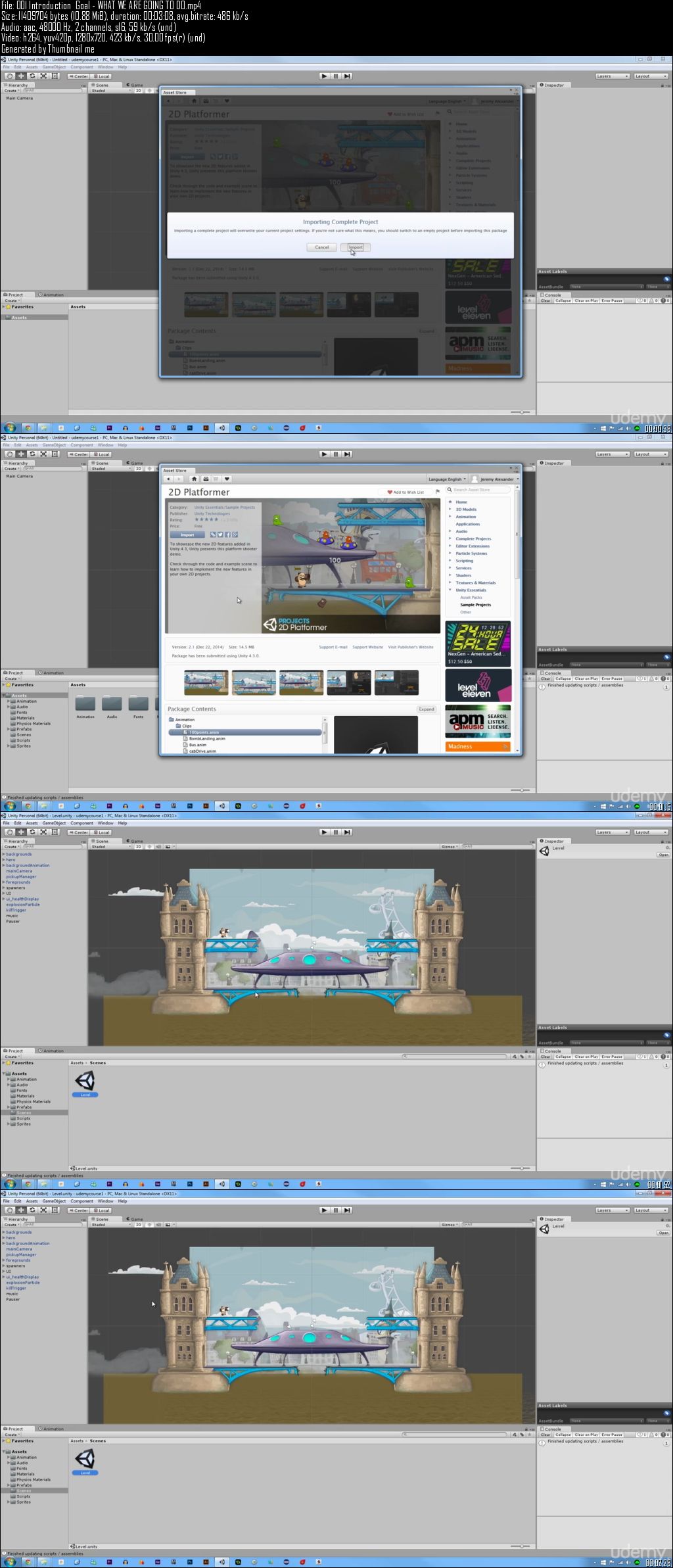Viewport: 673px width, 1568px height.
Task: Add 2D Platformer to Wish List, 00:01:15 frame
Action: coord(405,492)
